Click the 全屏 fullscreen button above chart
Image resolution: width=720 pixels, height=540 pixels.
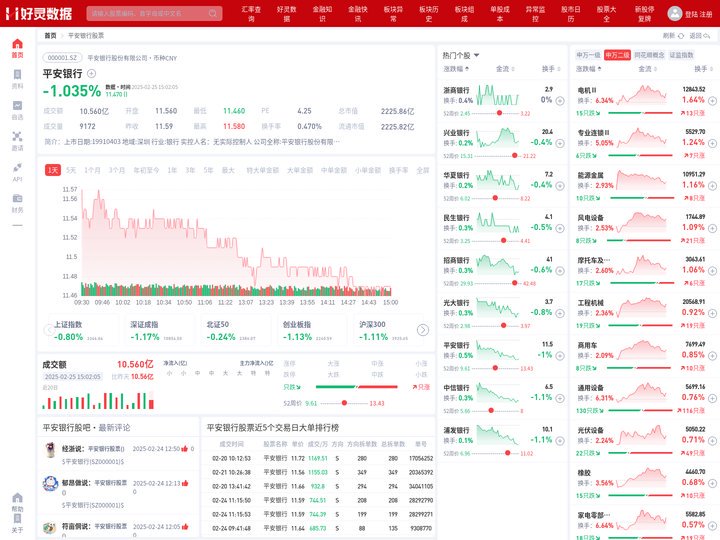point(422,170)
